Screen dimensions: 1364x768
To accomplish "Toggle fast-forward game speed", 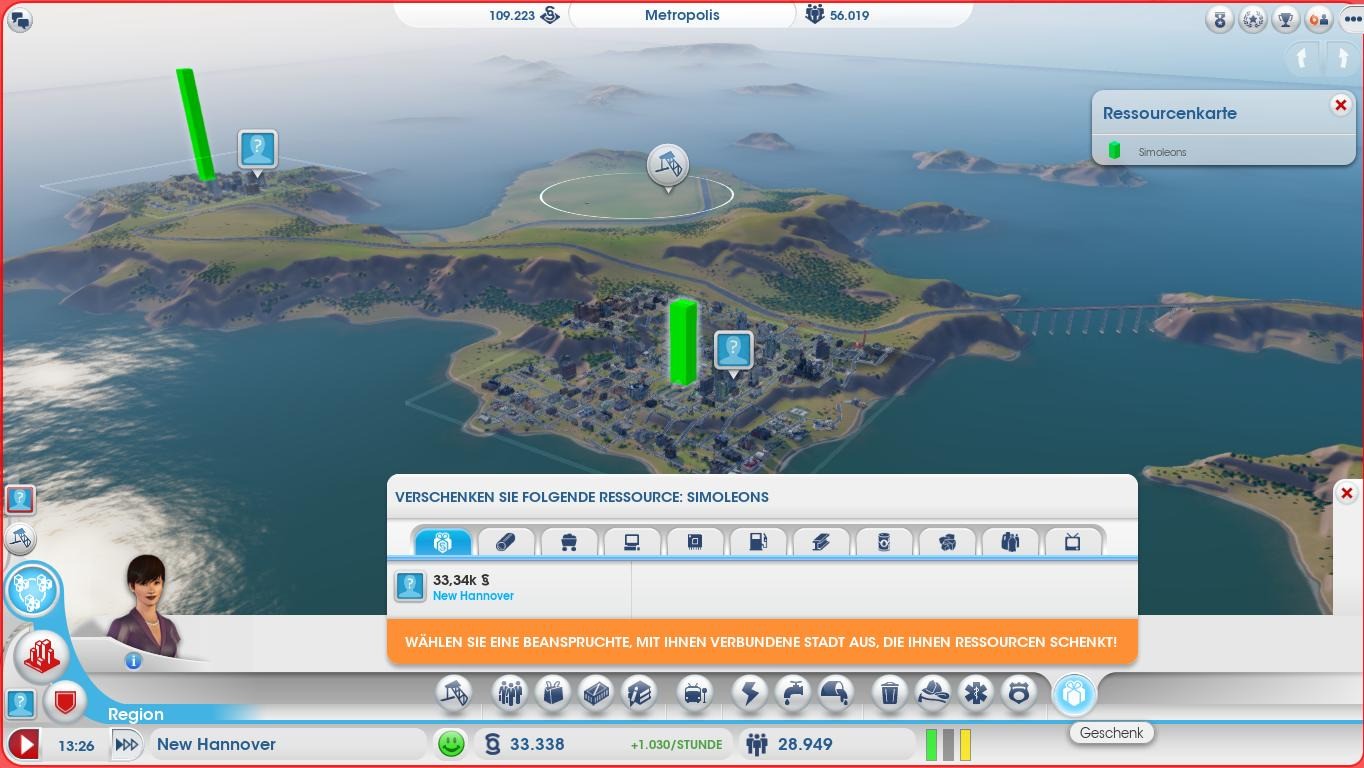I will (x=127, y=745).
